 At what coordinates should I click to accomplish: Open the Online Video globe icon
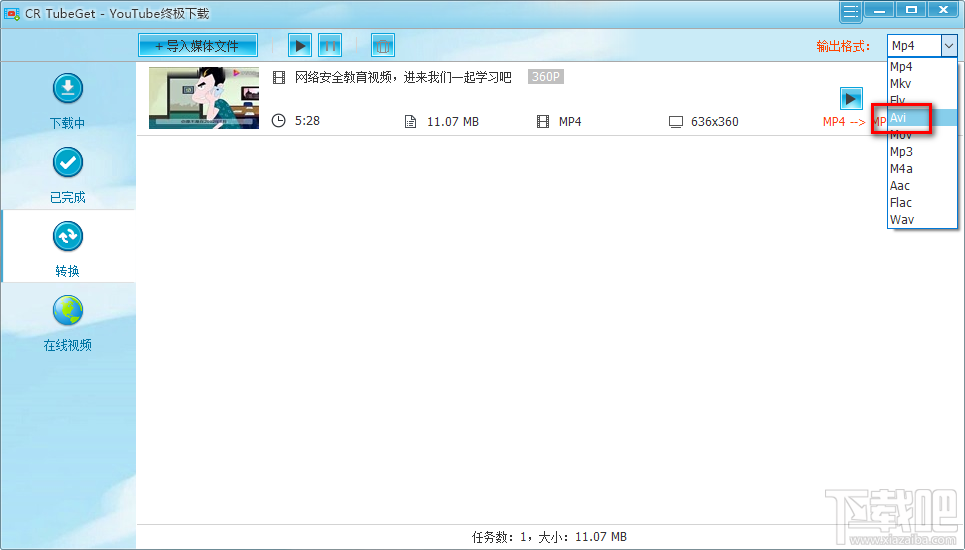pos(68,310)
